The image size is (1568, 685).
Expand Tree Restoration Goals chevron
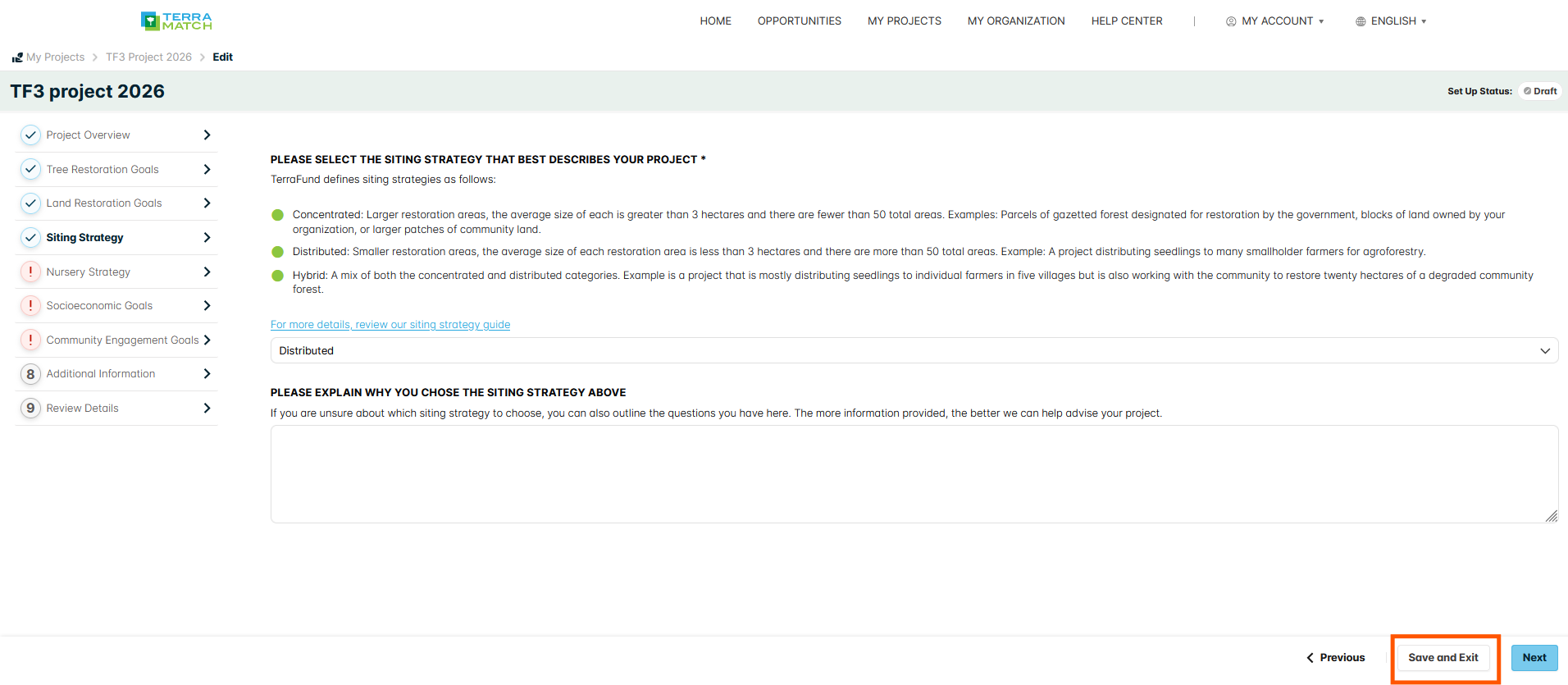tap(207, 169)
